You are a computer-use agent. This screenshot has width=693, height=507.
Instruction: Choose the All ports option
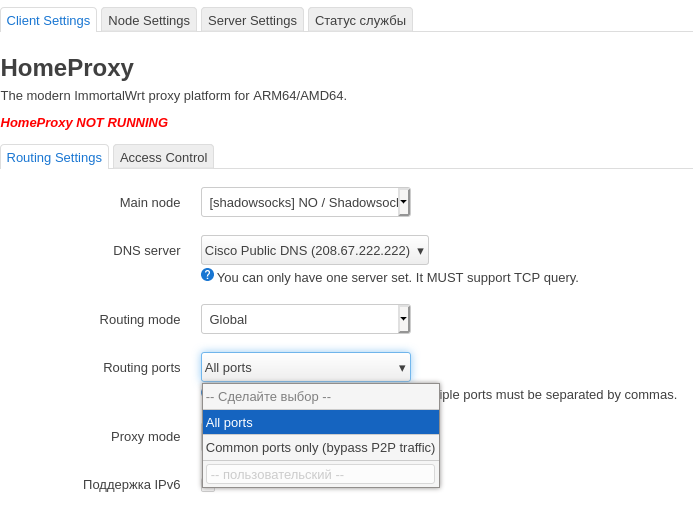point(320,422)
